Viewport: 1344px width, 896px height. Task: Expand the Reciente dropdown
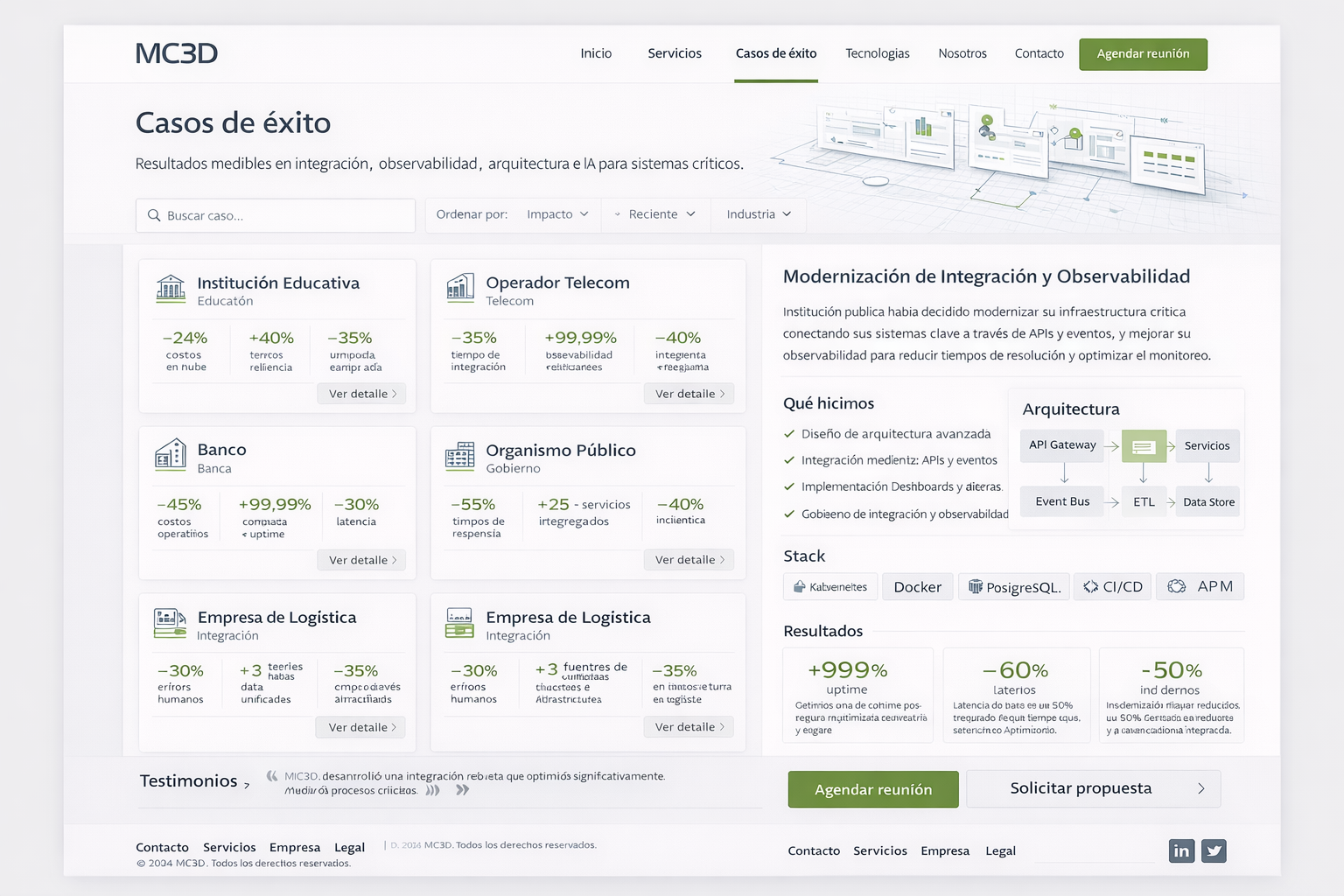[x=656, y=214]
